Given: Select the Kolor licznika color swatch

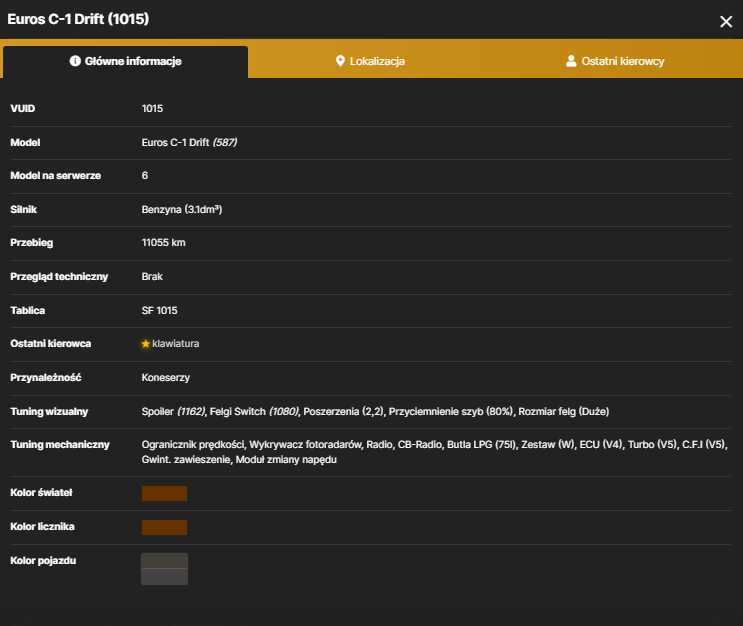Looking at the screenshot, I should click(164, 527).
